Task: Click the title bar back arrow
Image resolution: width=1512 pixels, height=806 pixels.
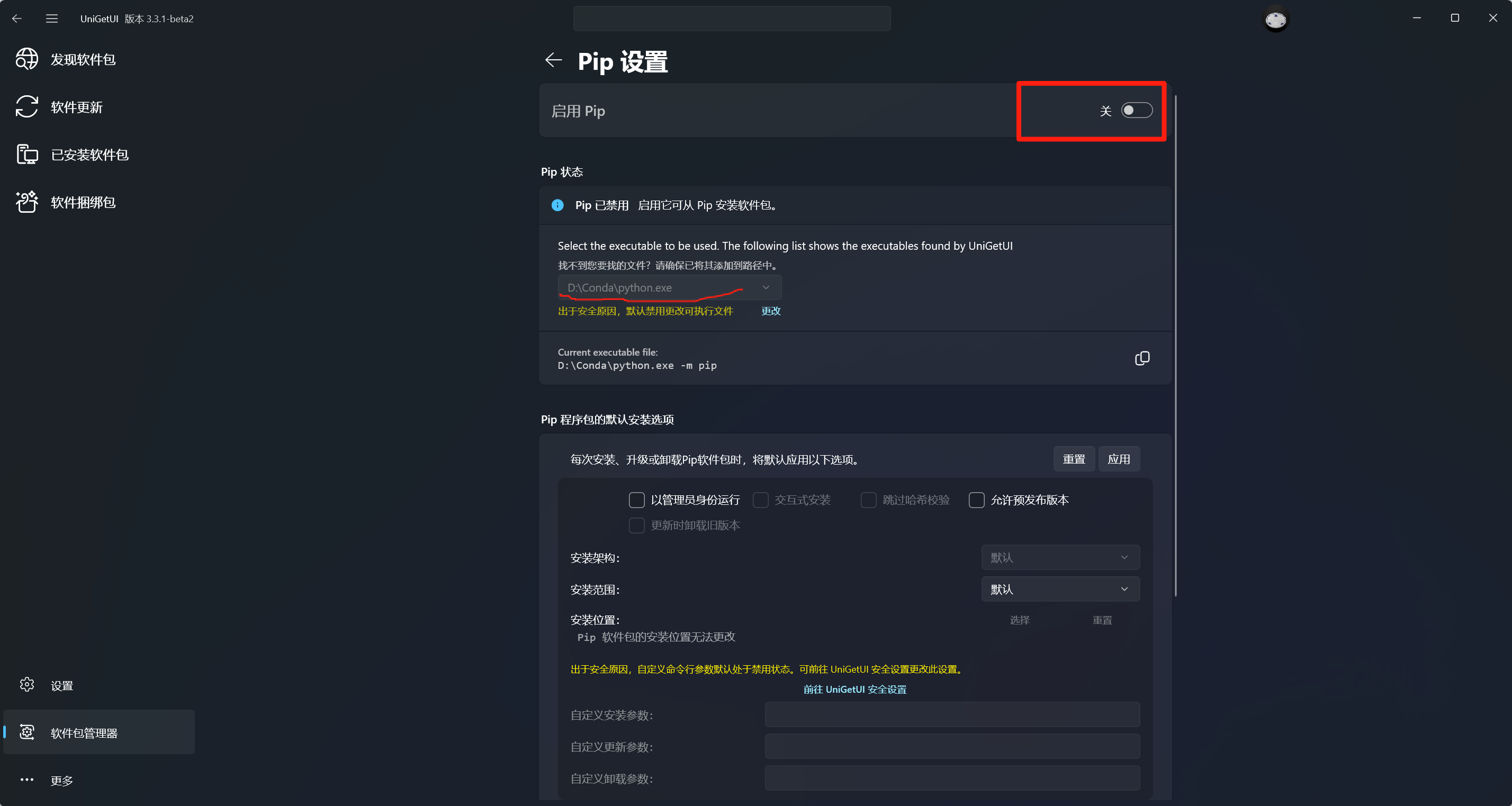Action: coord(17,19)
